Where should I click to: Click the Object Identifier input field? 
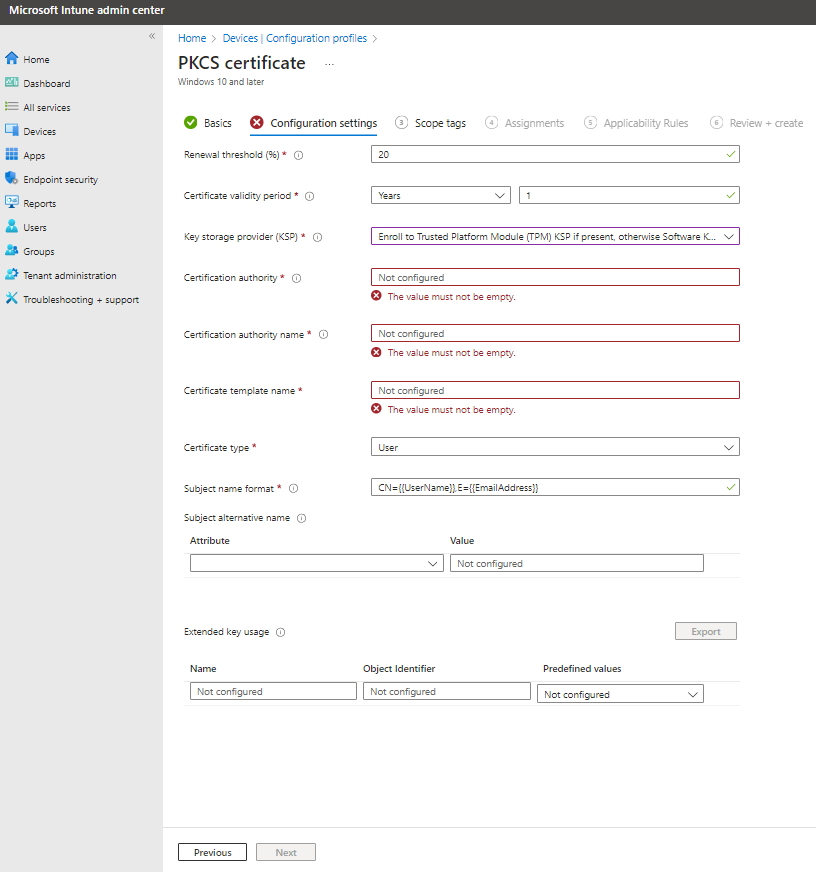click(x=447, y=691)
